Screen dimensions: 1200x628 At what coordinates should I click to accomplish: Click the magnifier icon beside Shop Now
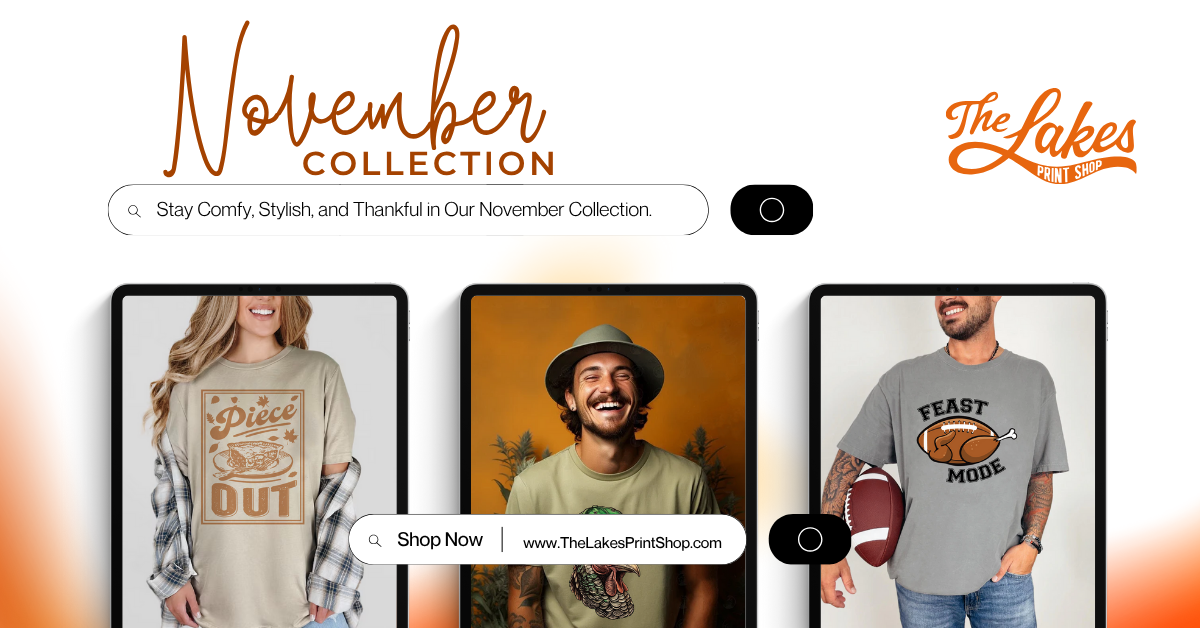point(375,541)
